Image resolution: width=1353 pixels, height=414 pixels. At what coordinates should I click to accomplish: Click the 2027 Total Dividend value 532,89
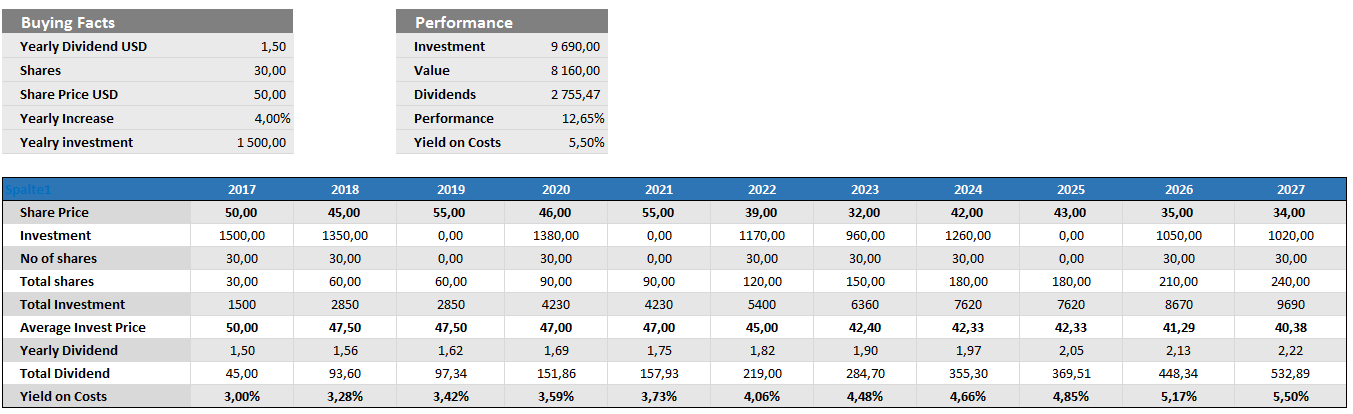pyautogui.click(x=1290, y=373)
